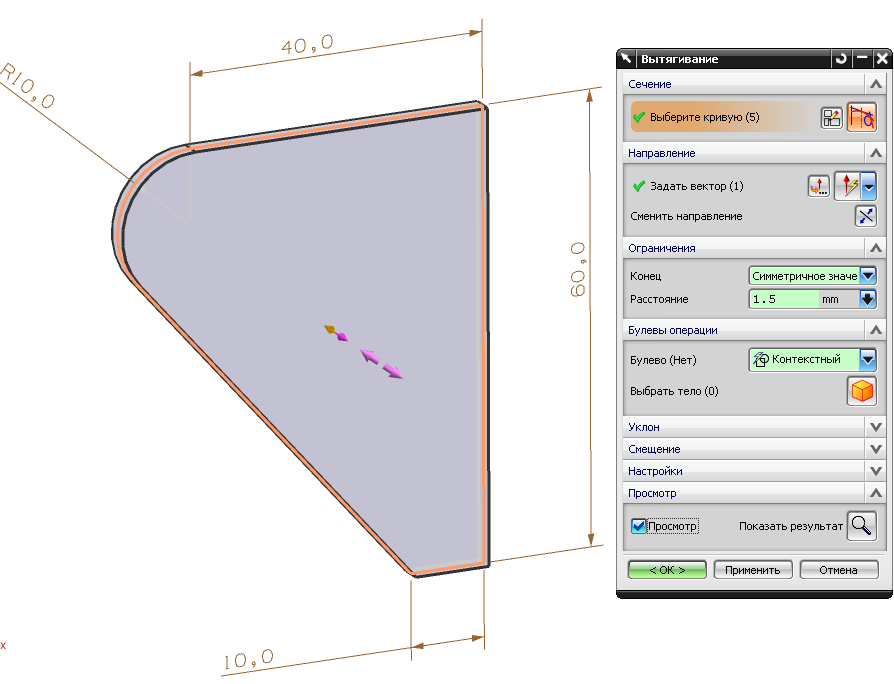Click the show result magnifier icon
Viewport: 894px width, 684px height.
[862, 526]
